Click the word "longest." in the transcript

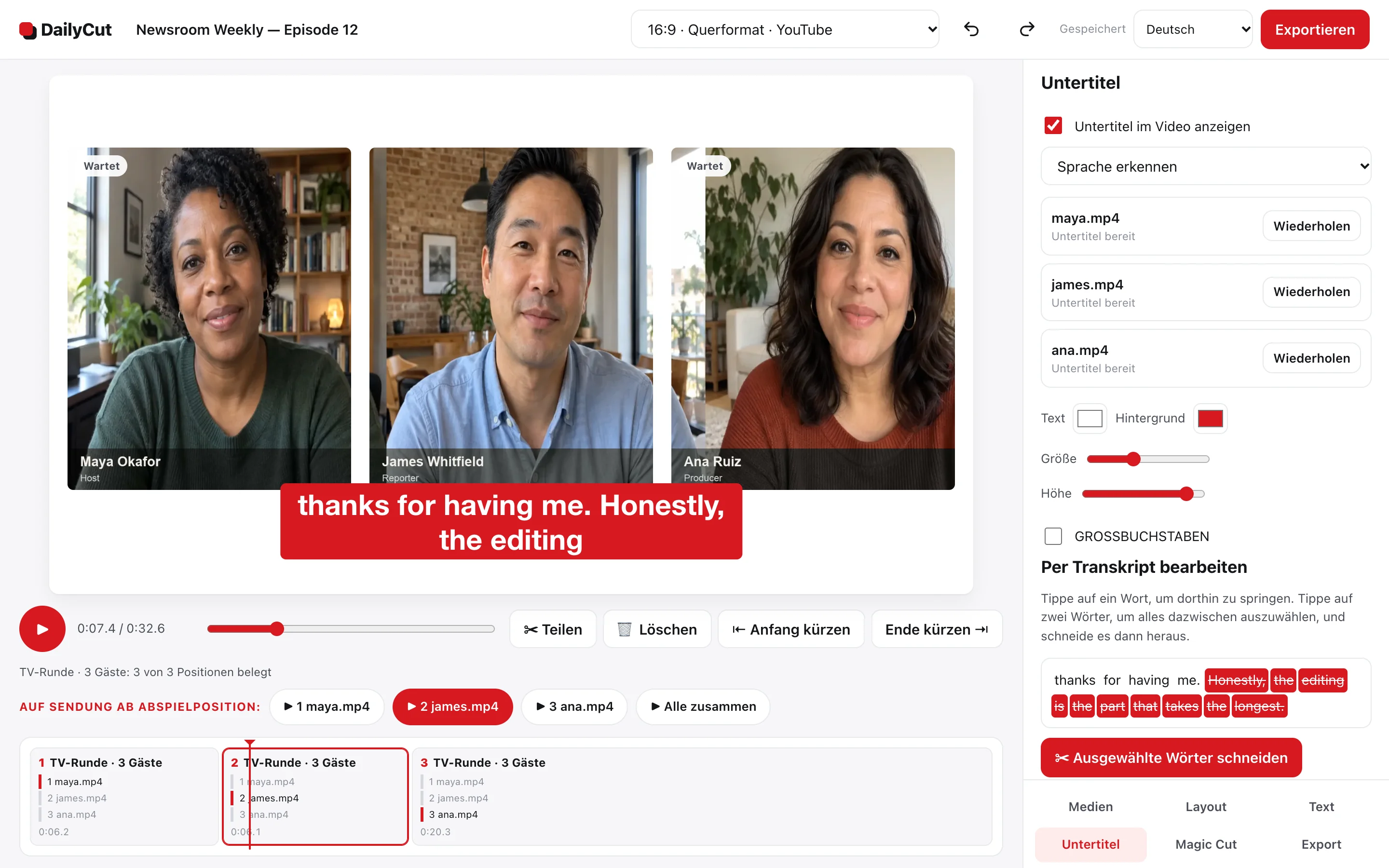point(1259,706)
